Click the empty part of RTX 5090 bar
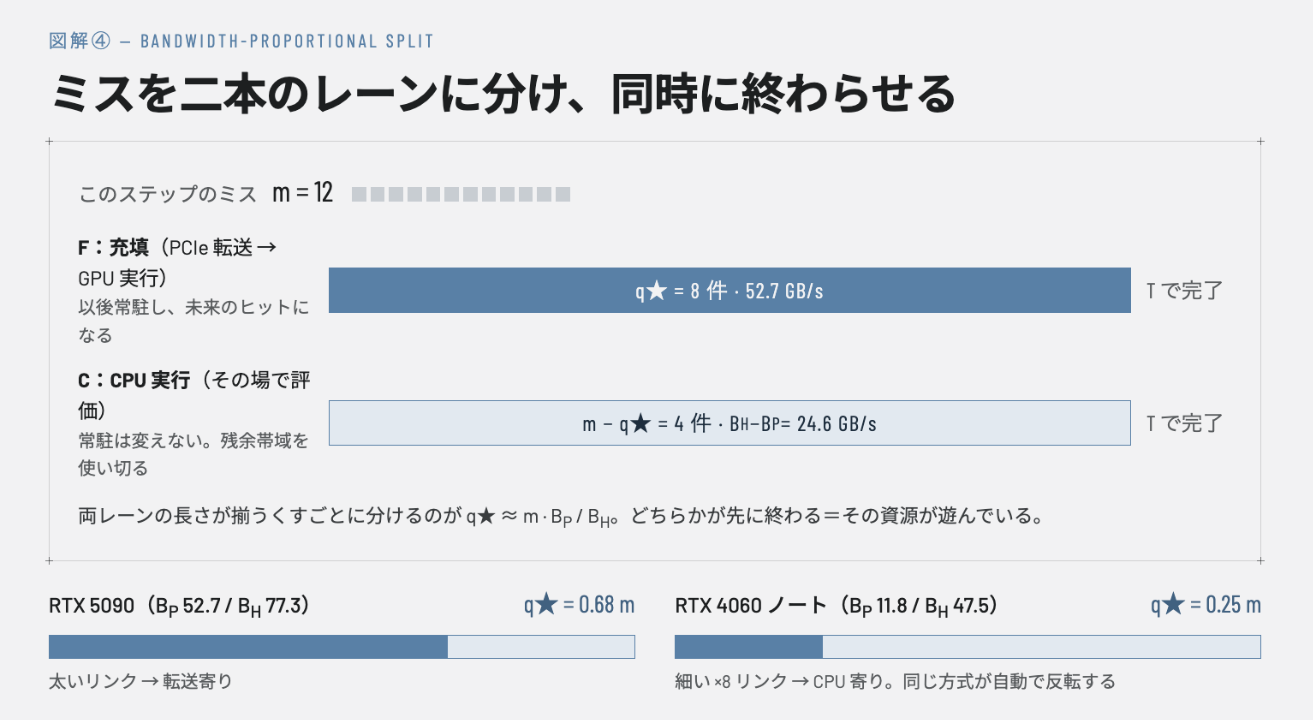Image resolution: width=1313 pixels, height=720 pixels. click(x=541, y=647)
